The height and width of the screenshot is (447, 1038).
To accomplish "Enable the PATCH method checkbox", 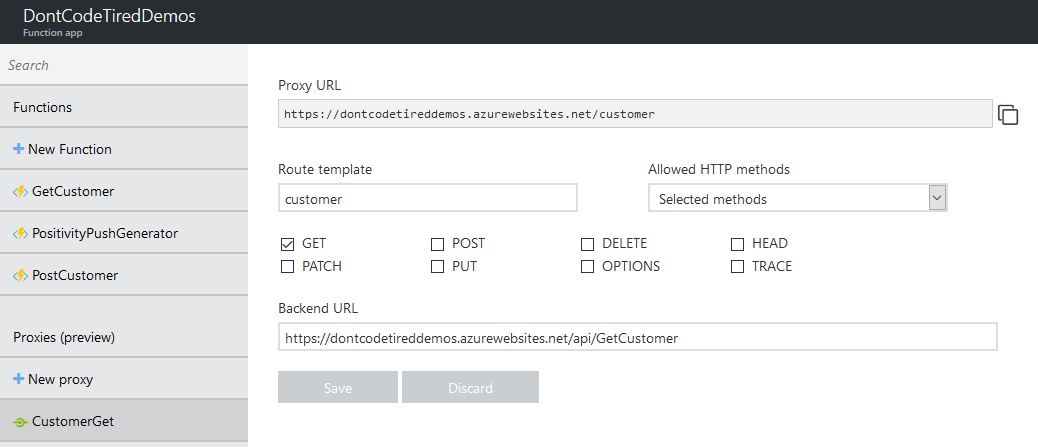I will click(x=287, y=267).
